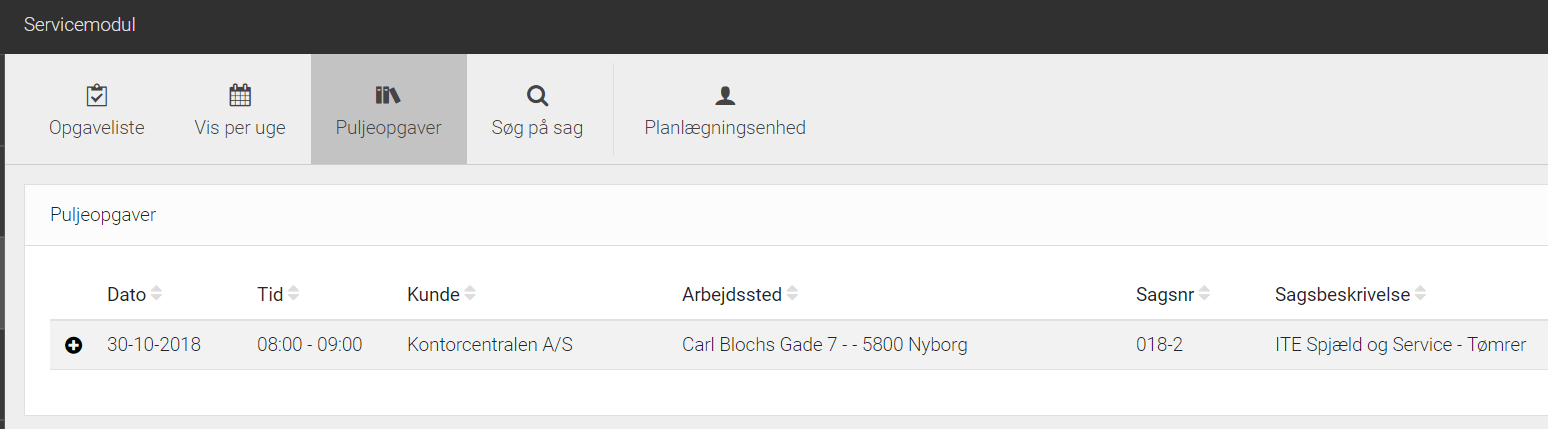This screenshot has width=1548, height=429.
Task: Click the Servicemodul title
Action: coord(80,25)
